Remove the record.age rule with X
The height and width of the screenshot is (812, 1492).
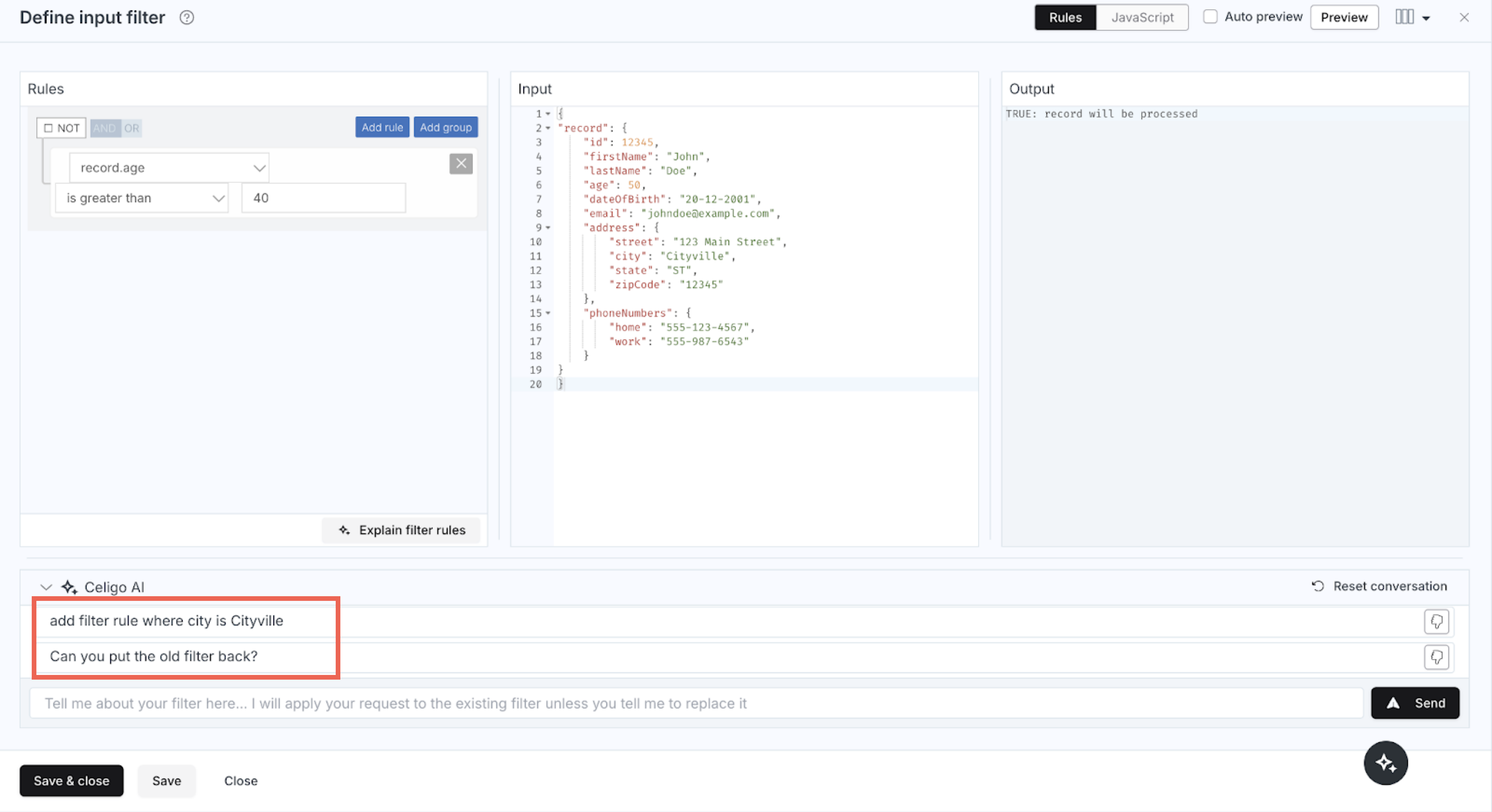pos(461,164)
